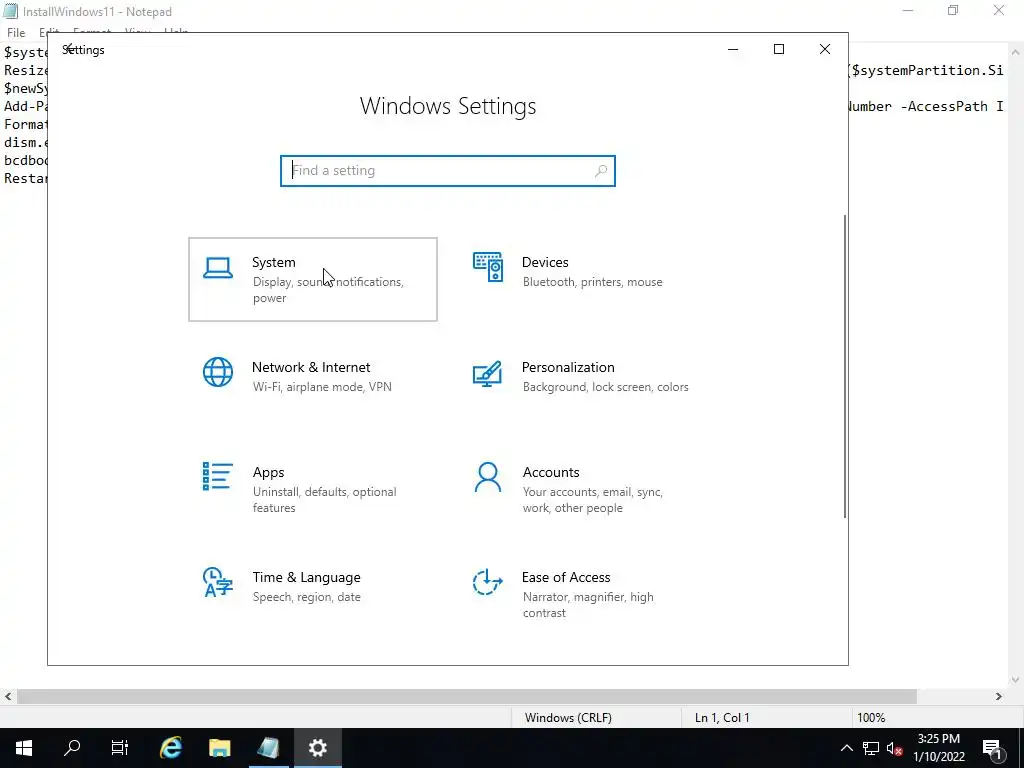Open the Personalization paintbrush icon
This screenshot has height=768, width=1024.
[487, 374]
